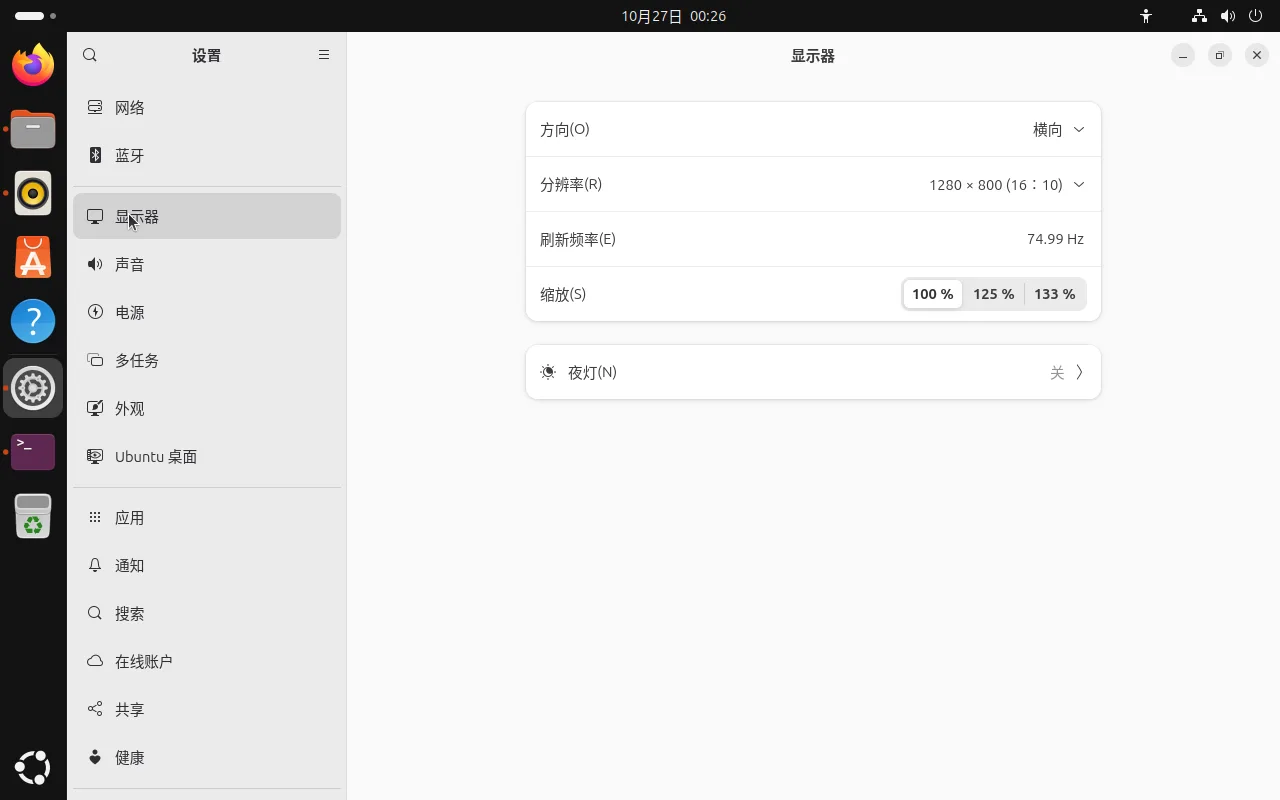This screenshot has width=1280, height=800.
Task: Open the Trash dock icon
Action: [x=33, y=516]
